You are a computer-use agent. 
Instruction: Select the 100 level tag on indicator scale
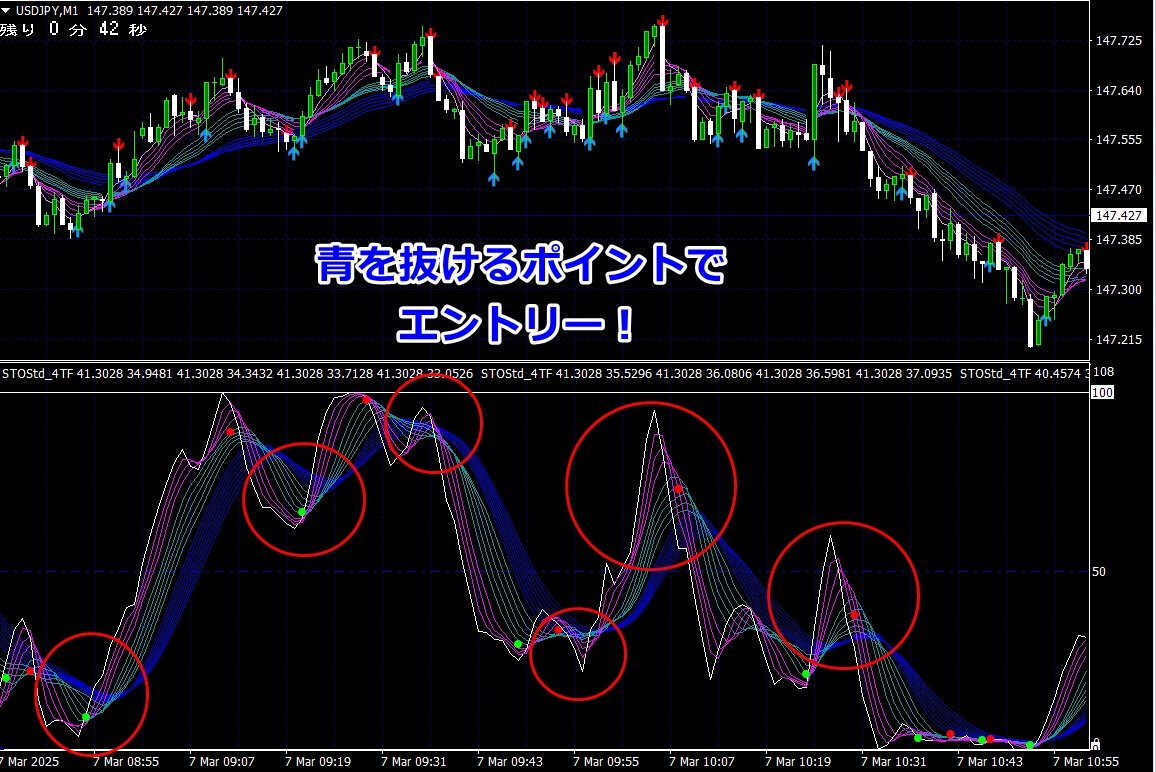pyautogui.click(x=1102, y=392)
